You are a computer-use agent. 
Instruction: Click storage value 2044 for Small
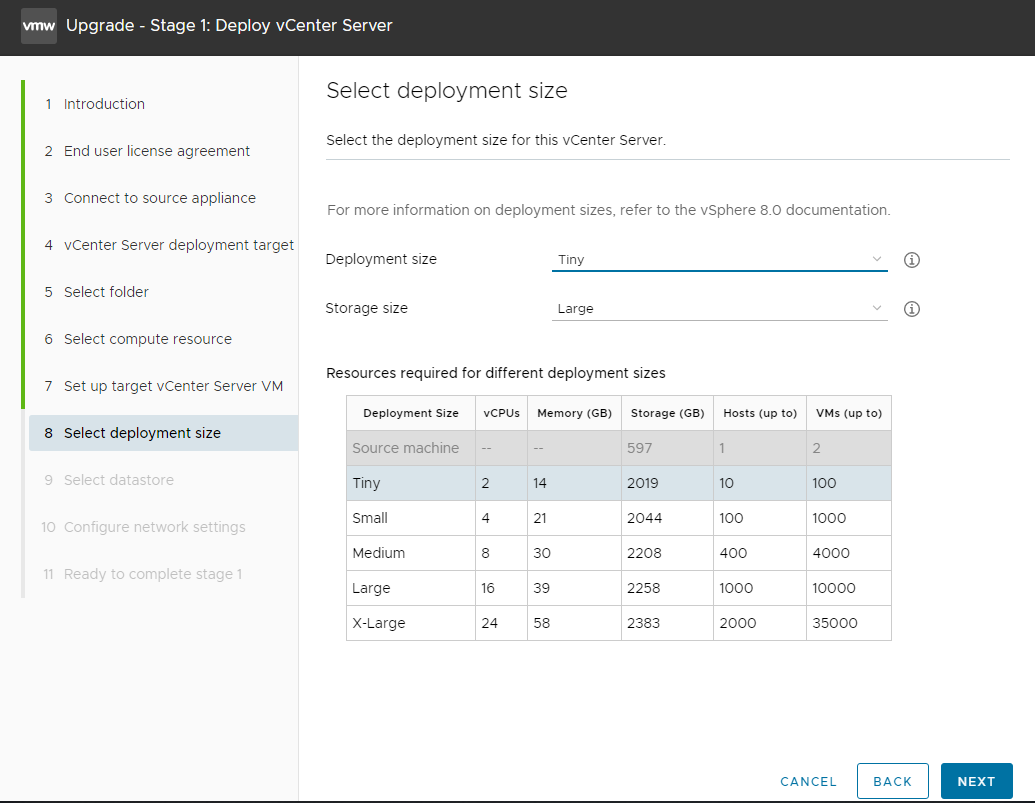[x=644, y=518]
